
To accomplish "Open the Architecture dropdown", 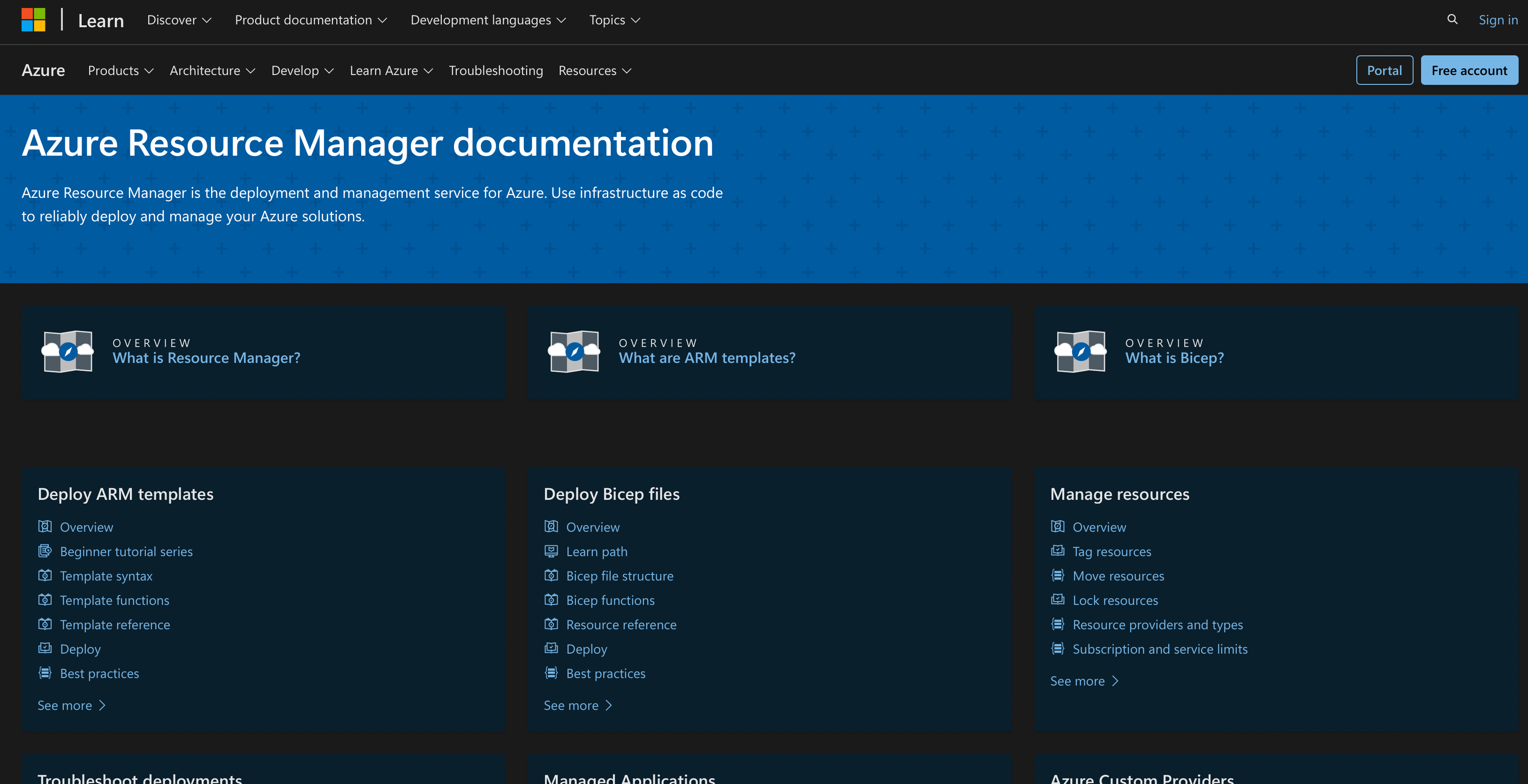I will point(212,71).
